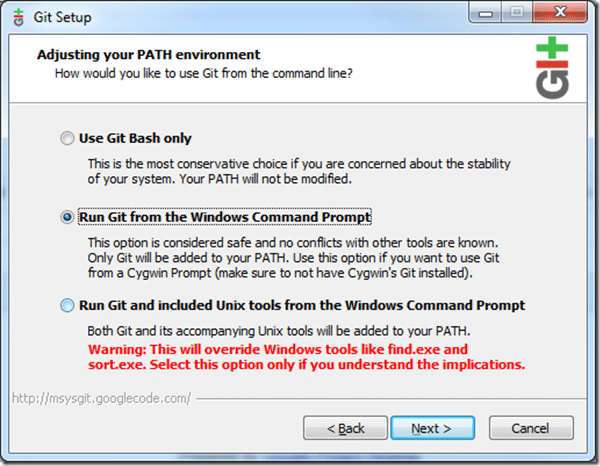Image resolution: width=600 pixels, height=466 pixels.
Task: Maximize the Git Setup window
Action: pyautogui.click(x=516, y=13)
